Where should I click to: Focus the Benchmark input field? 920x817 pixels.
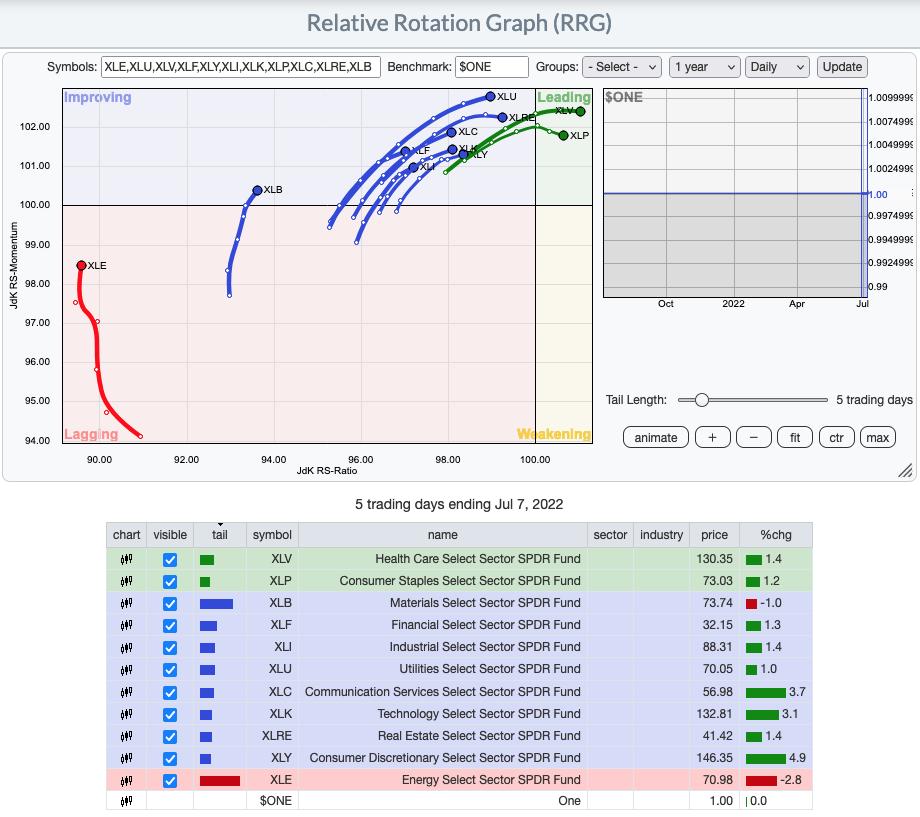(x=492, y=67)
